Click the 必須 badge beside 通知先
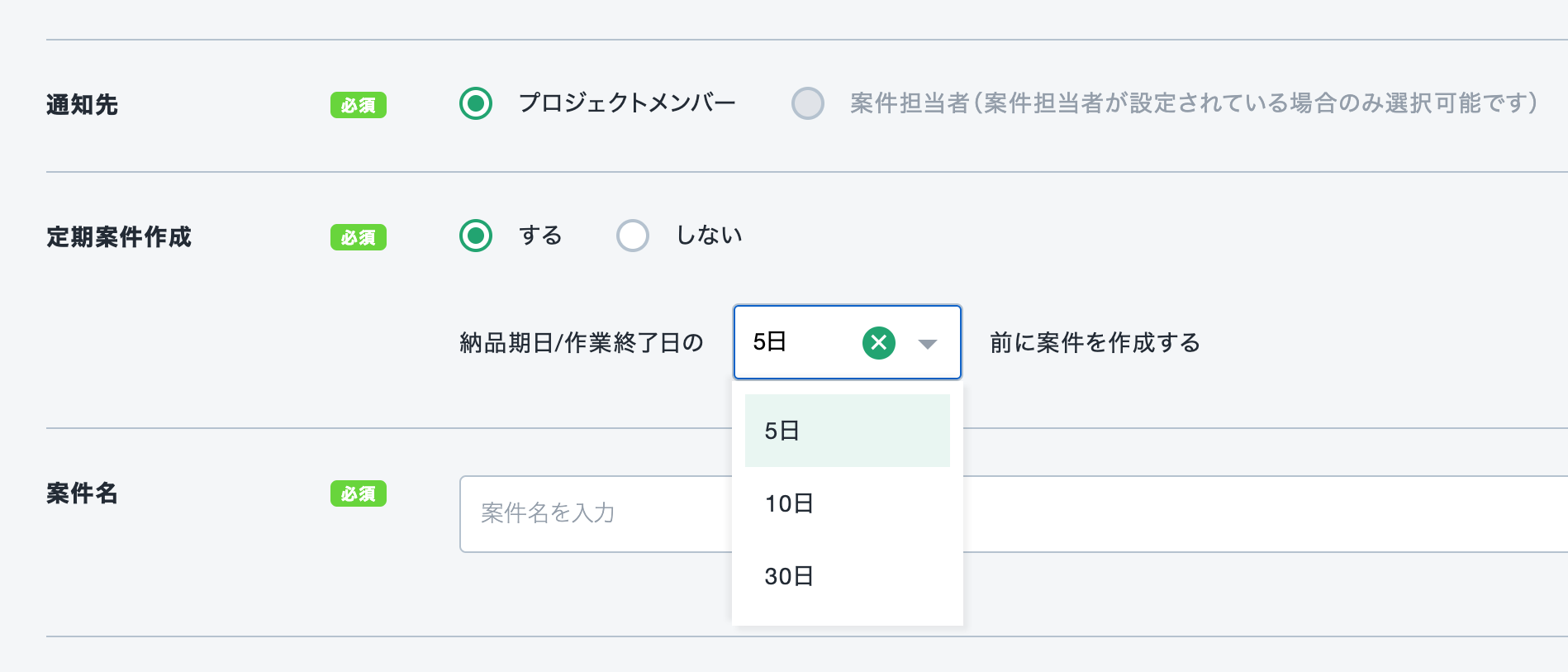Image resolution: width=1568 pixels, height=672 pixels. click(359, 105)
